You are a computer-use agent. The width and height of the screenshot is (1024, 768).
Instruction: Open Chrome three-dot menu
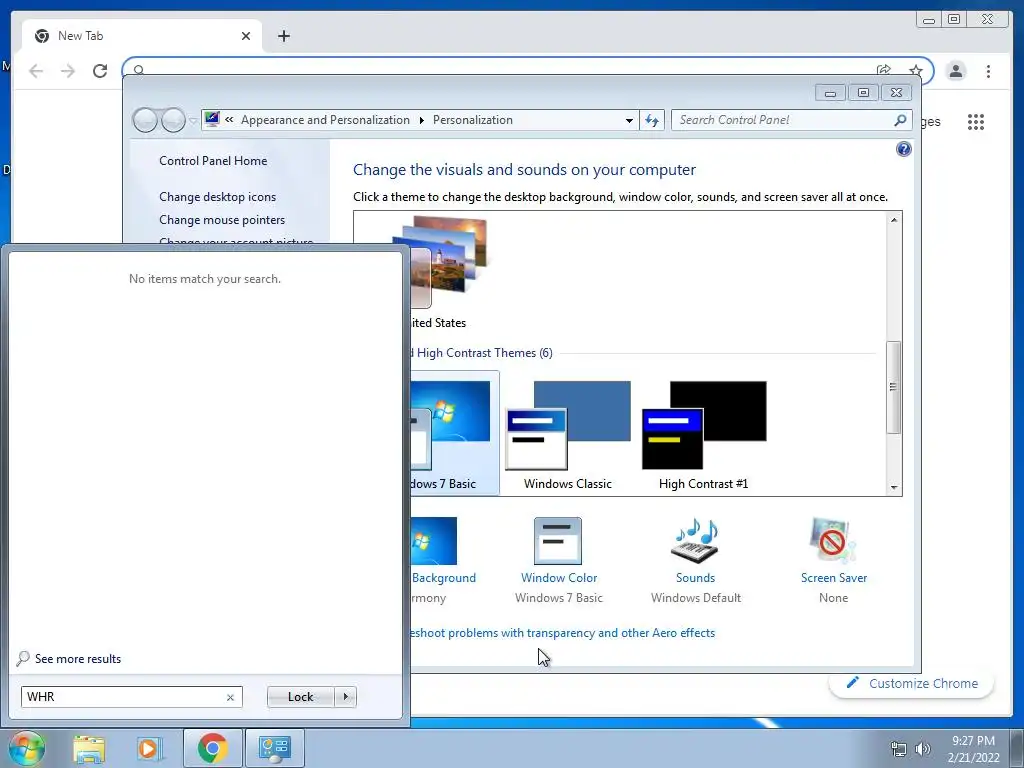click(x=988, y=71)
